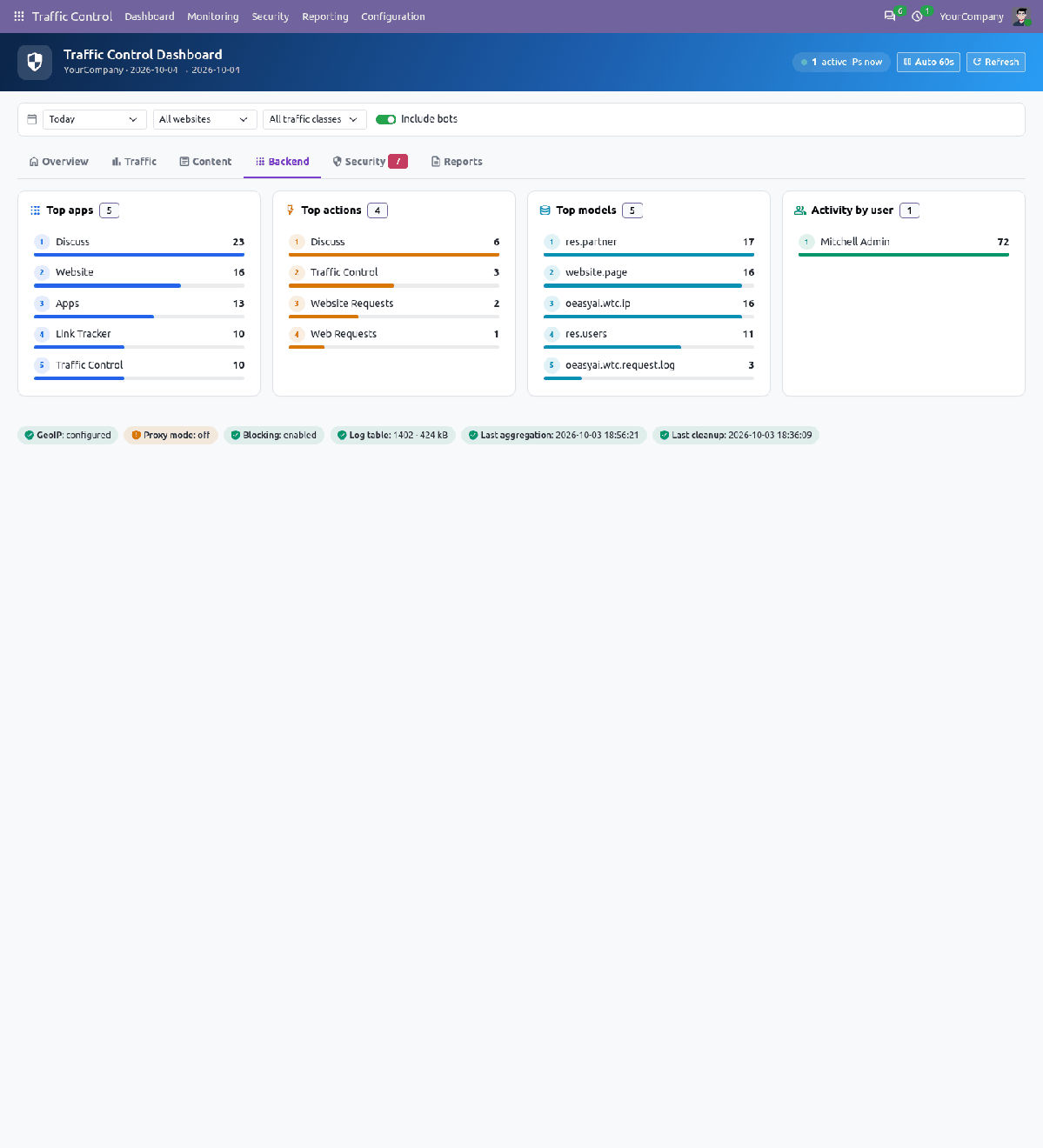Click the Log table check icon
The height and width of the screenshot is (1148, 1043).
[342, 435]
